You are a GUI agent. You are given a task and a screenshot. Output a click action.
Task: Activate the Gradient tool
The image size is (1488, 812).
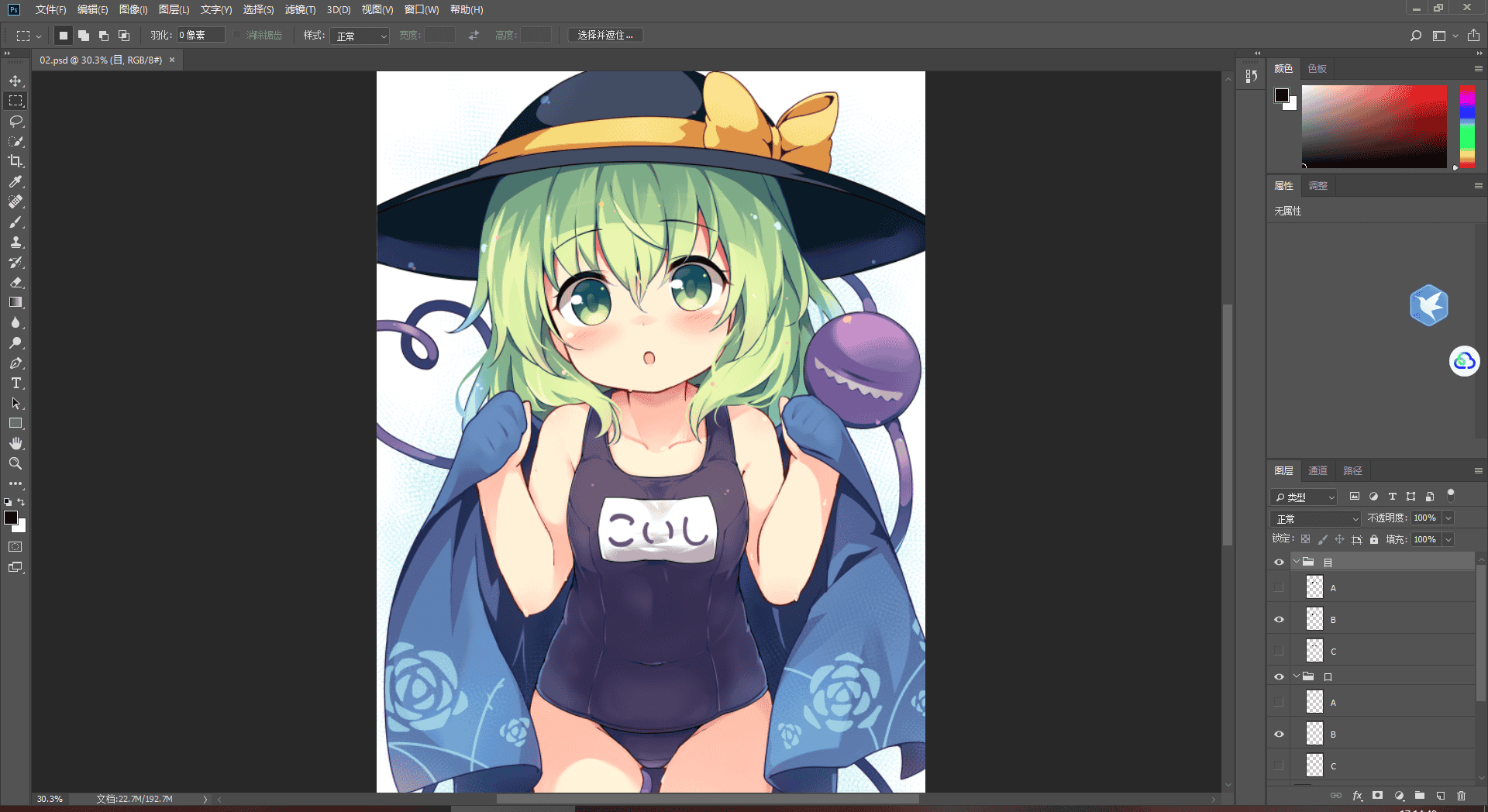(15, 302)
